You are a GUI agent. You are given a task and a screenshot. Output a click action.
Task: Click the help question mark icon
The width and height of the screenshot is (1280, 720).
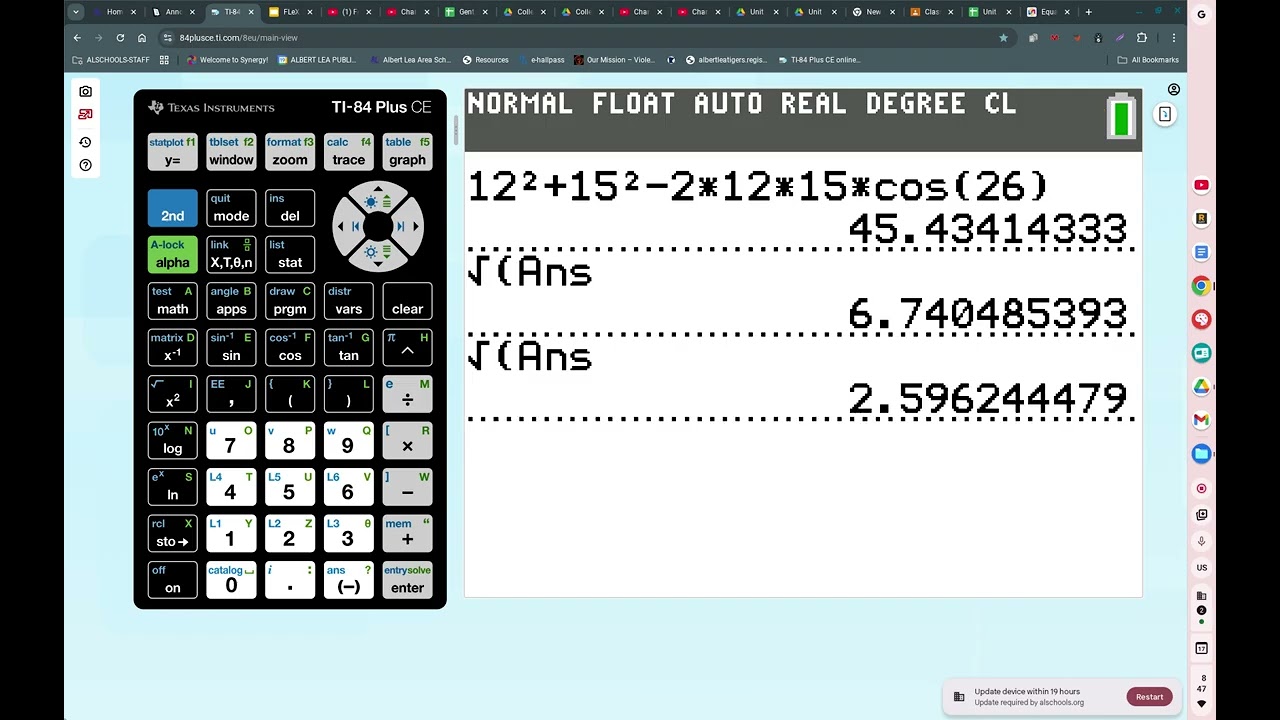85,165
